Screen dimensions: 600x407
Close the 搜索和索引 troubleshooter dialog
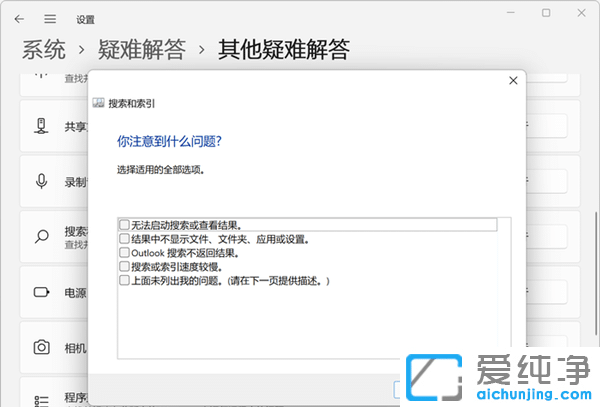(513, 80)
